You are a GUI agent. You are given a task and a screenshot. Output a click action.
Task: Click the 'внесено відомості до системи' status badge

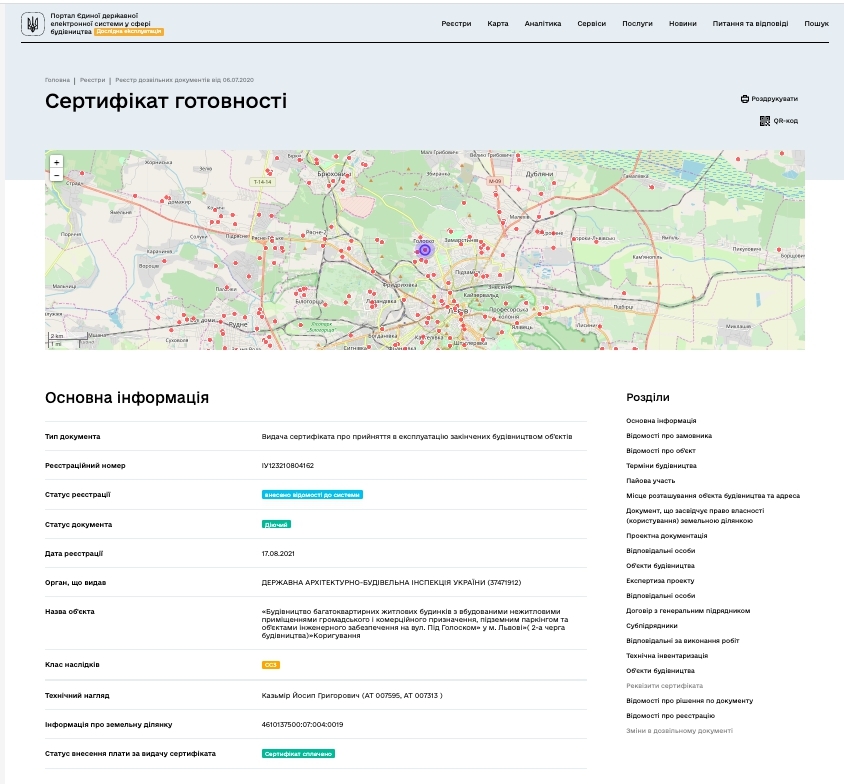(x=312, y=495)
